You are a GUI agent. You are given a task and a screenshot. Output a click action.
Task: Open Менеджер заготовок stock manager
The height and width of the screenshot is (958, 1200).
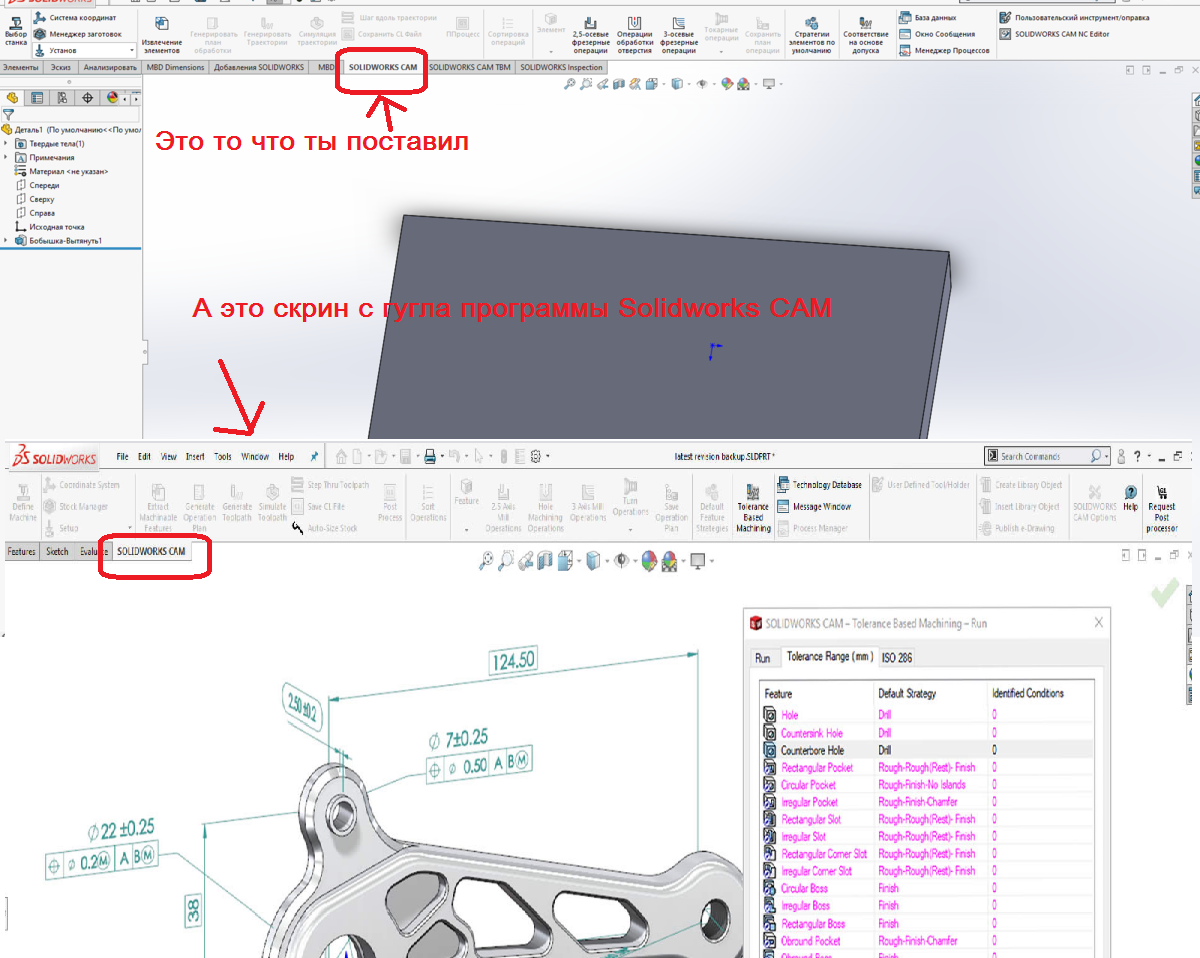(78, 34)
